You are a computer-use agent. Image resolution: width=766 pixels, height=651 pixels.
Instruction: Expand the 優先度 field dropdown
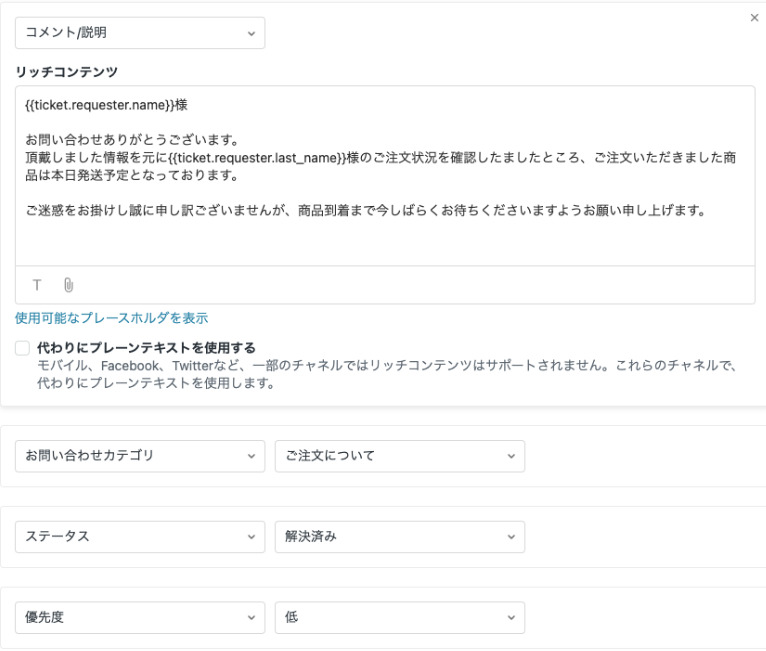tap(140, 617)
